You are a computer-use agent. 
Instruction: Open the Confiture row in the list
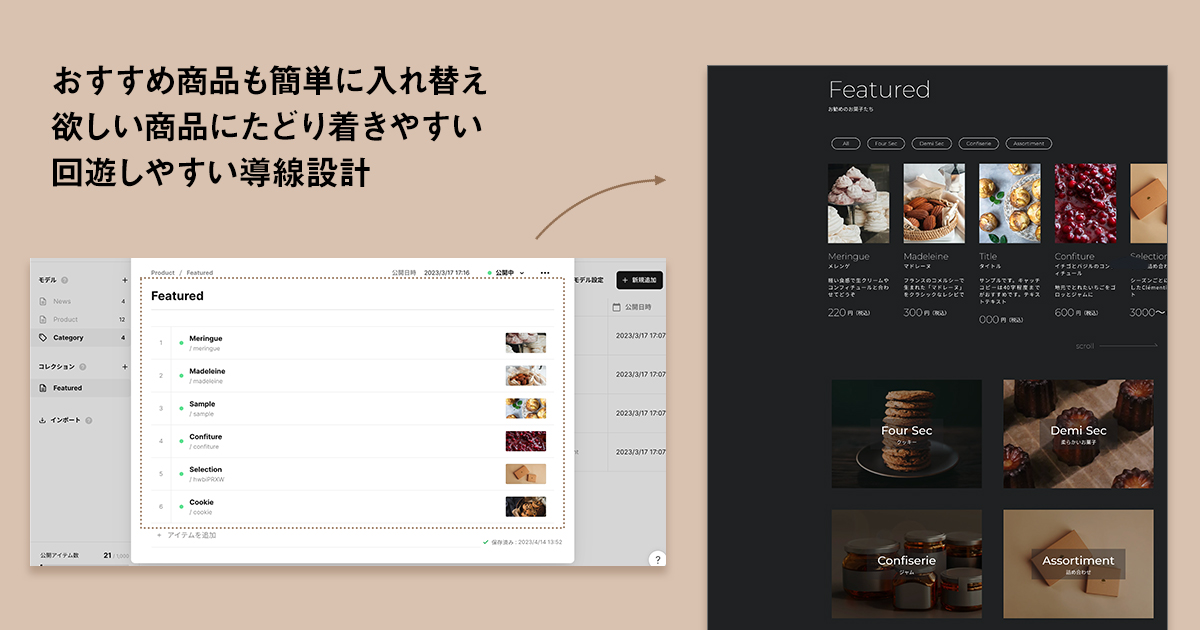(352, 441)
